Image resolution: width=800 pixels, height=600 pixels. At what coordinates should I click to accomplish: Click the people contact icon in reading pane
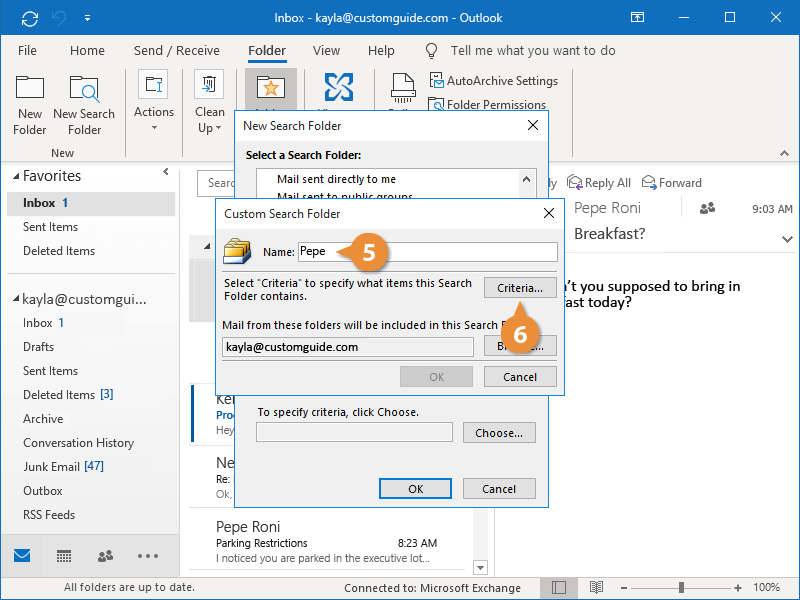coord(707,208)
